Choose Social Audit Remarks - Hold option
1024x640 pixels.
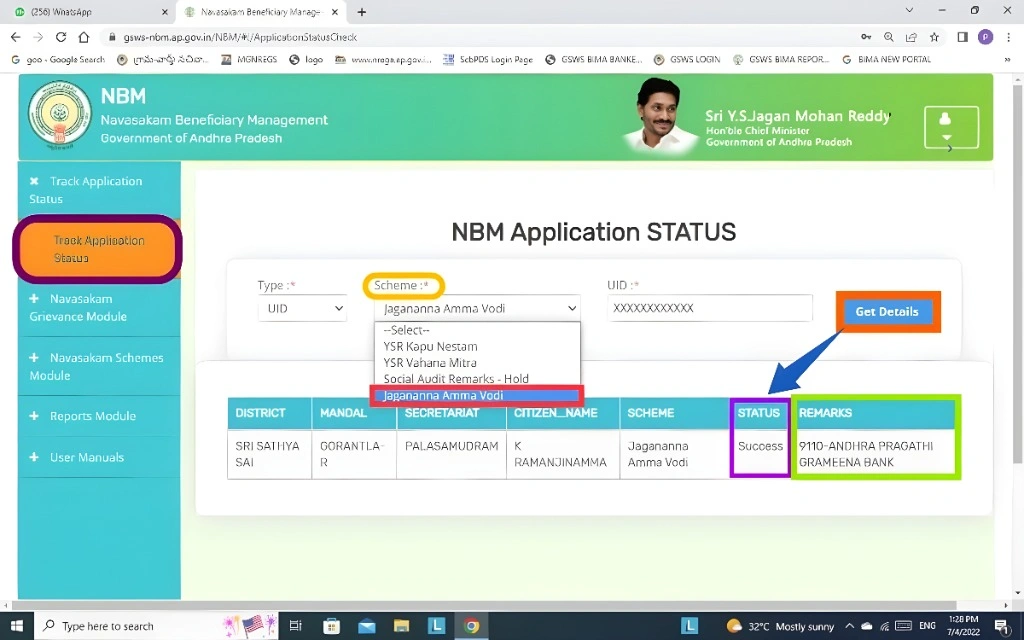(x=477, y=379)
